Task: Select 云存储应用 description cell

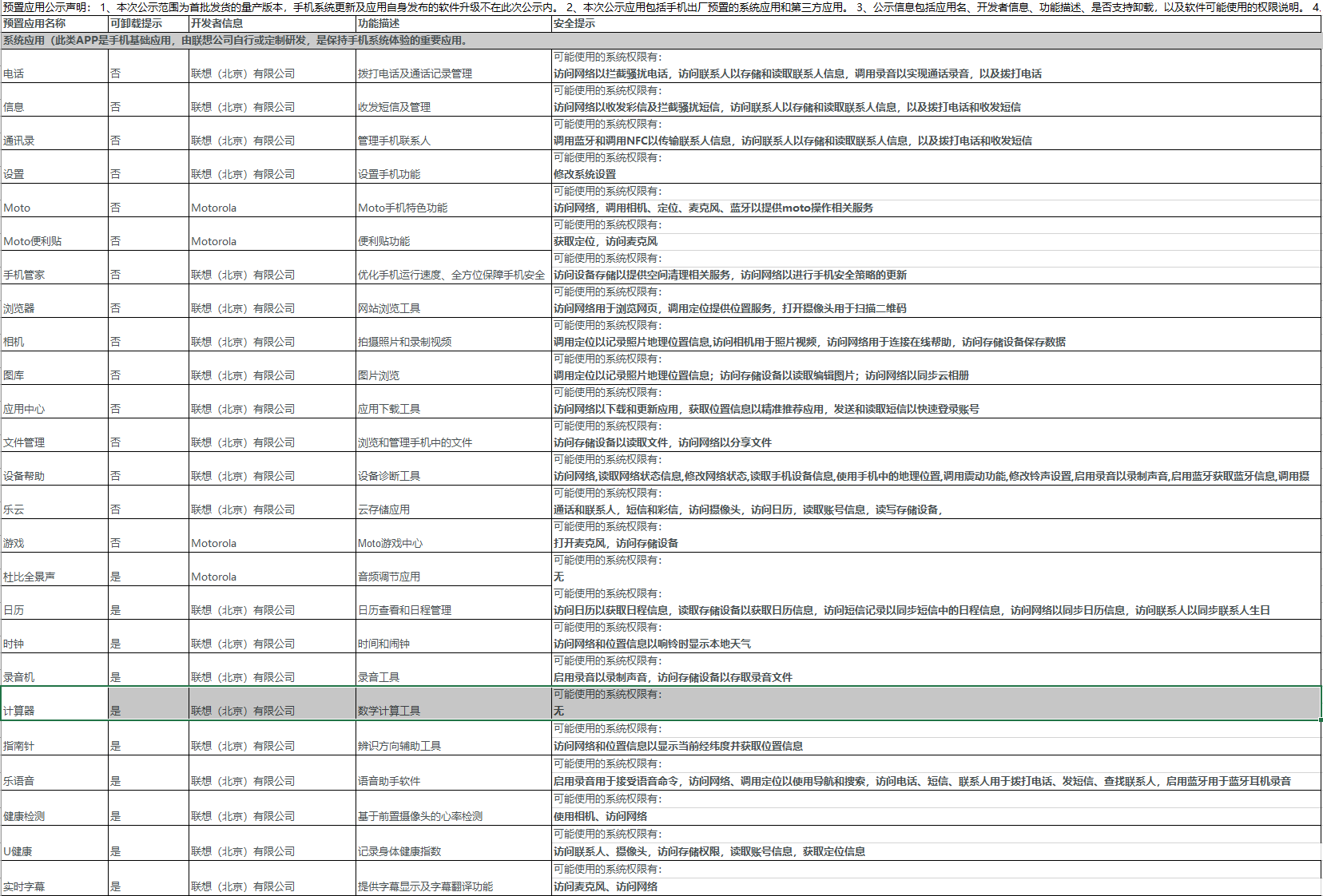Action: tap(454, 502)
